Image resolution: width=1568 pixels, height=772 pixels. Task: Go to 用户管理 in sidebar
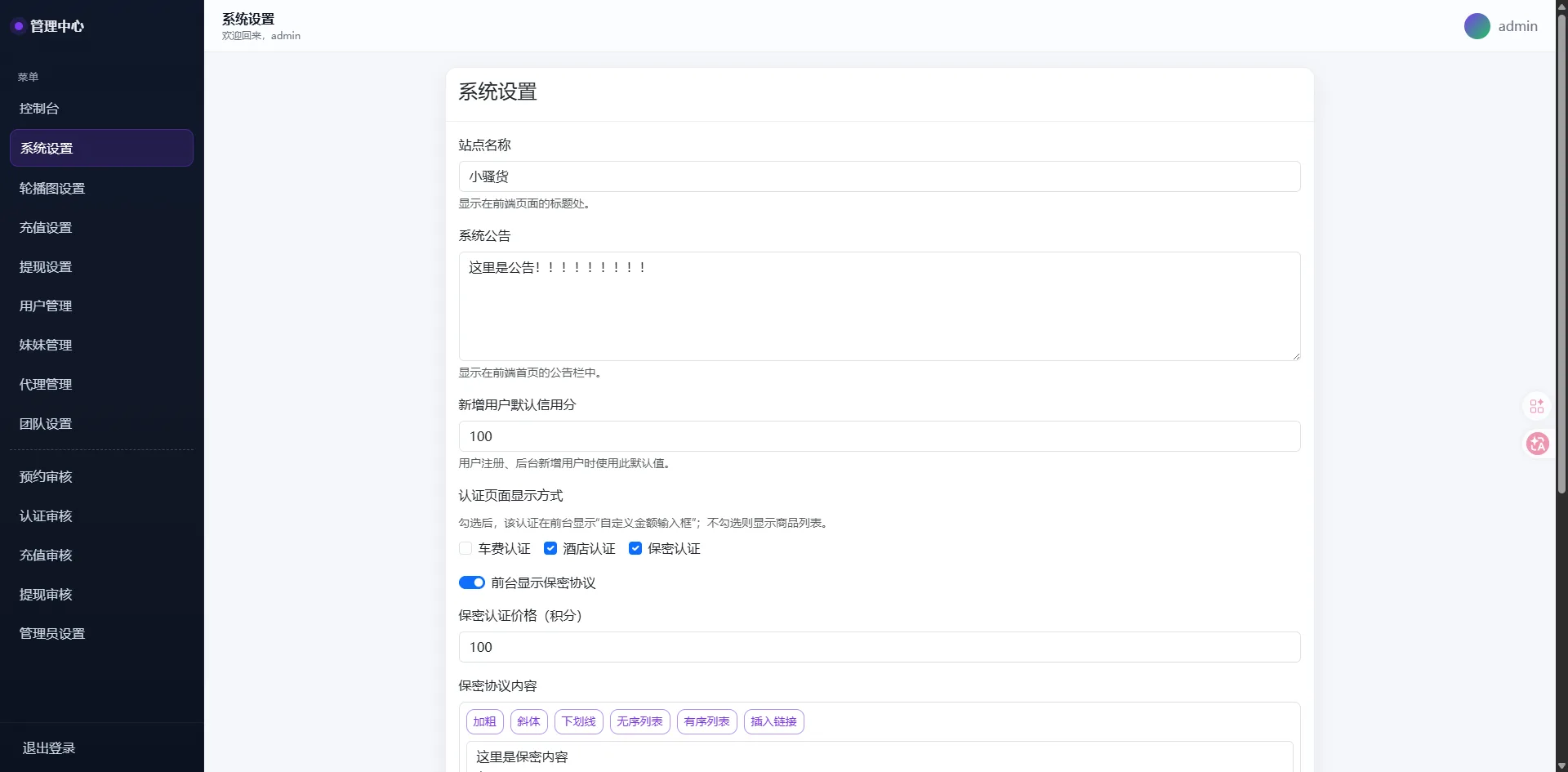click(46, 306)
